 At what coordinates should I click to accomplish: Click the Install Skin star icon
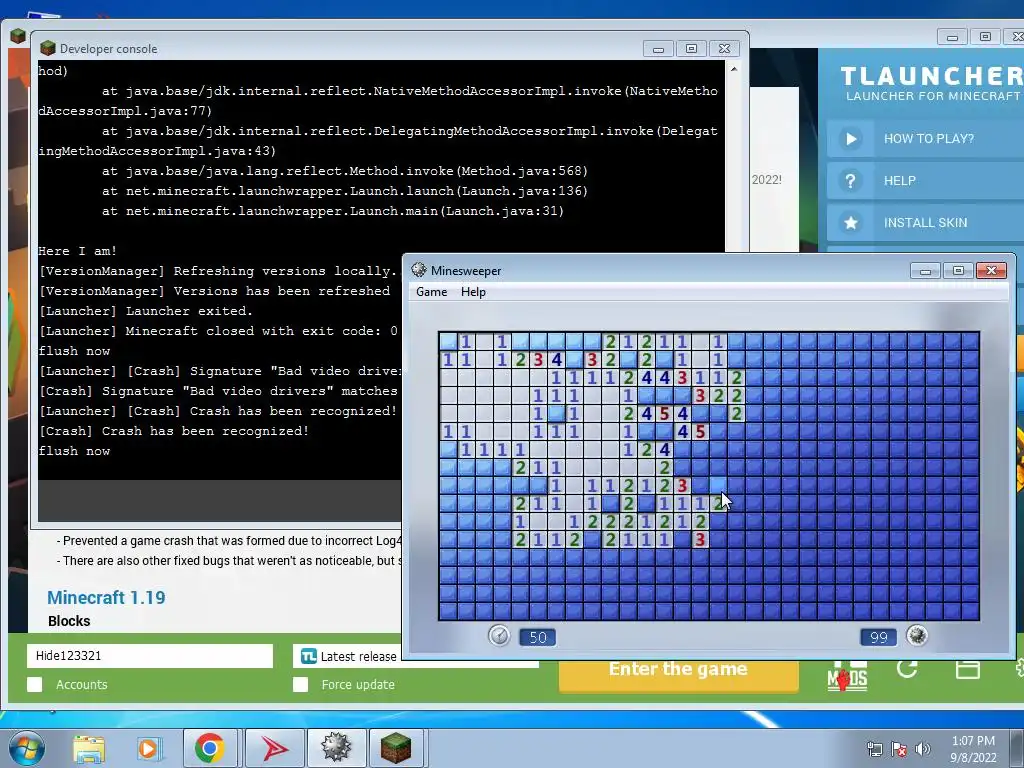[x=850, y=223]
